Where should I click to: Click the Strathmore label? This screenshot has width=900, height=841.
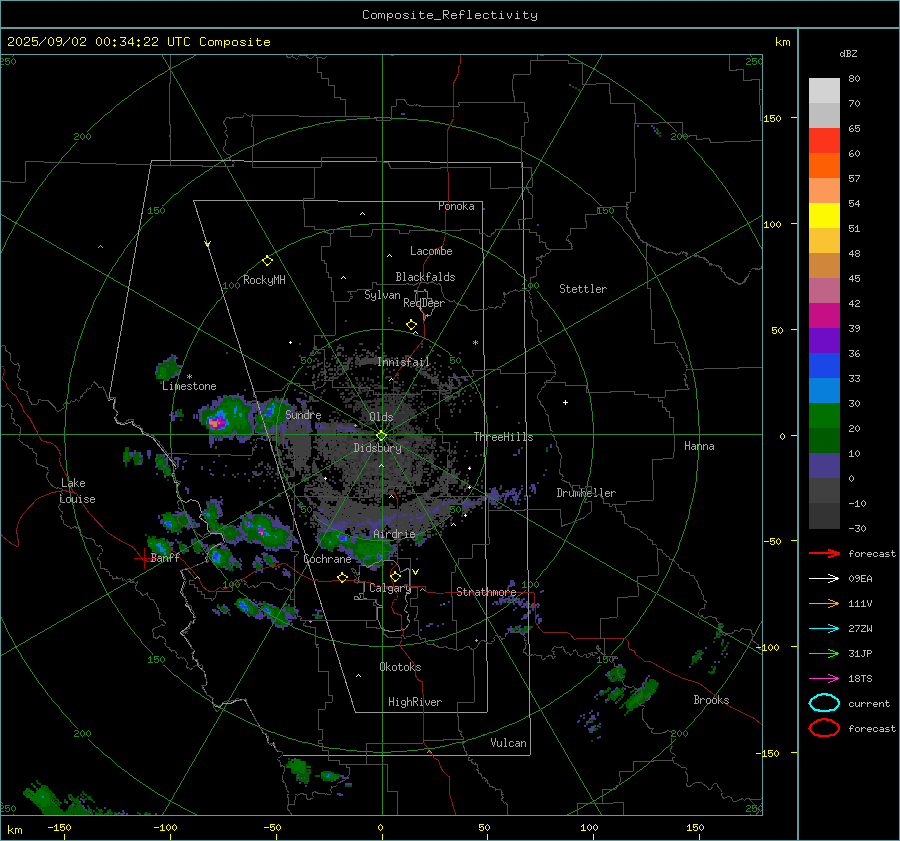tap(486, 592)
